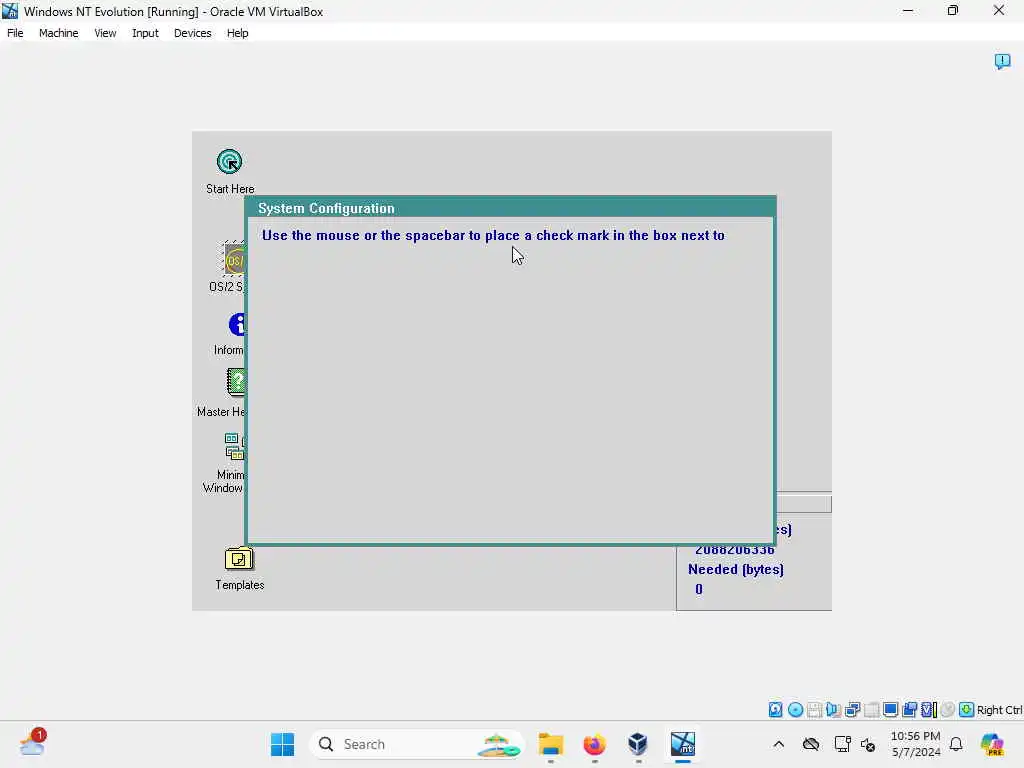The width and height of the screenshot is (1024, 768).
Task: Click the optical drive indicator in status bar
Action: coord(795,710)
